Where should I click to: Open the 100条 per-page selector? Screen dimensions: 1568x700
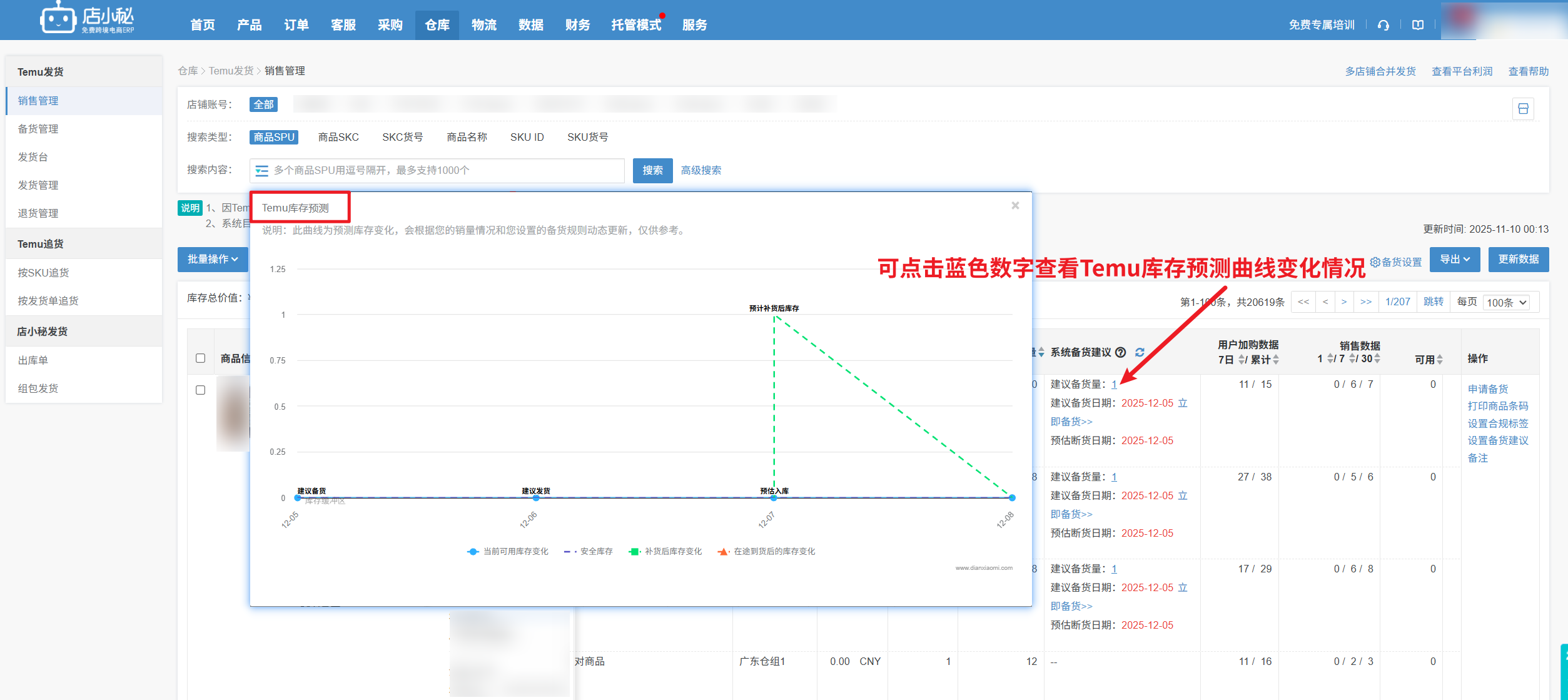[1505, 302]
